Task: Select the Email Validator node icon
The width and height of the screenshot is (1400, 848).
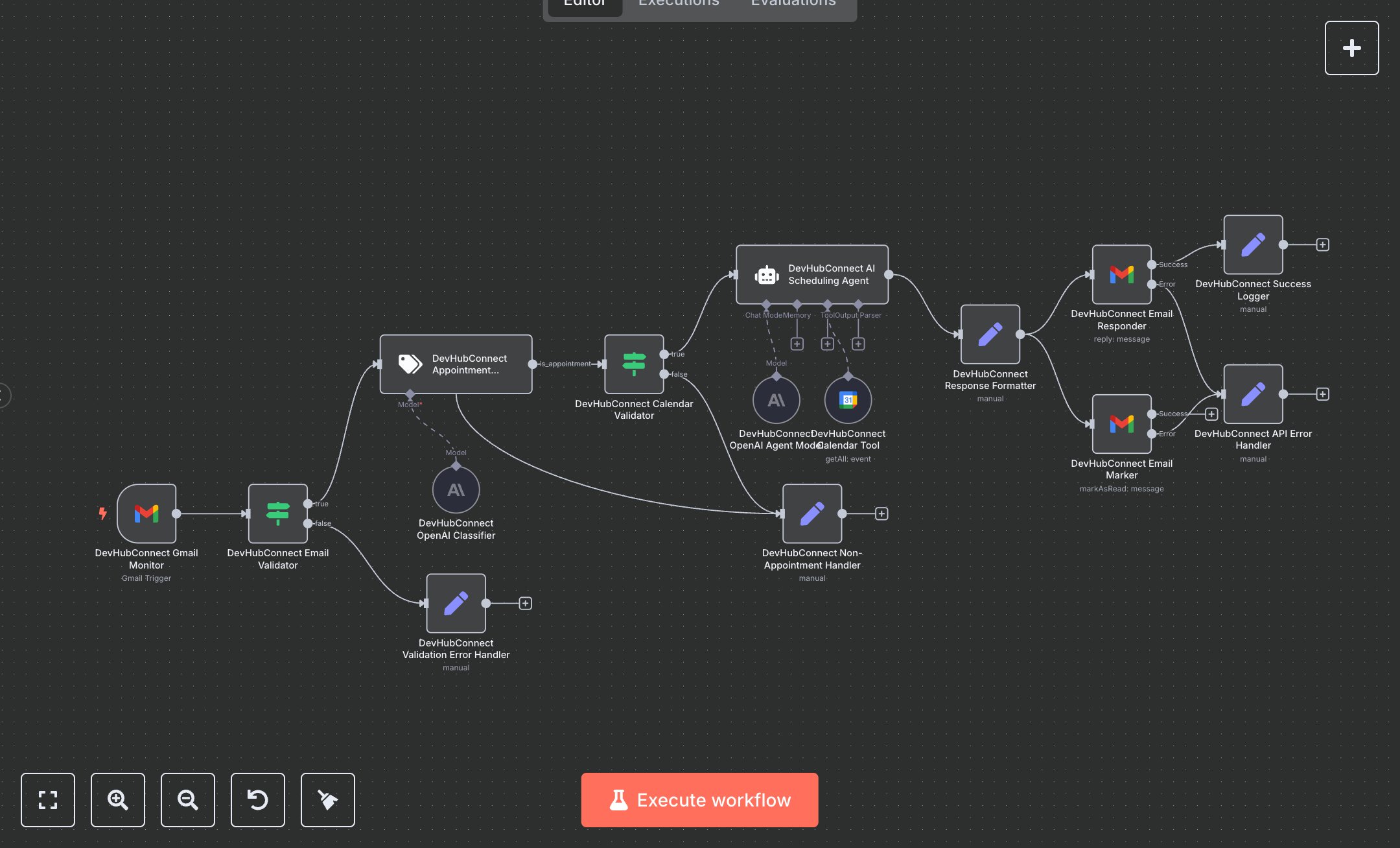Action: pyautogui.click(x=277, y=513)
